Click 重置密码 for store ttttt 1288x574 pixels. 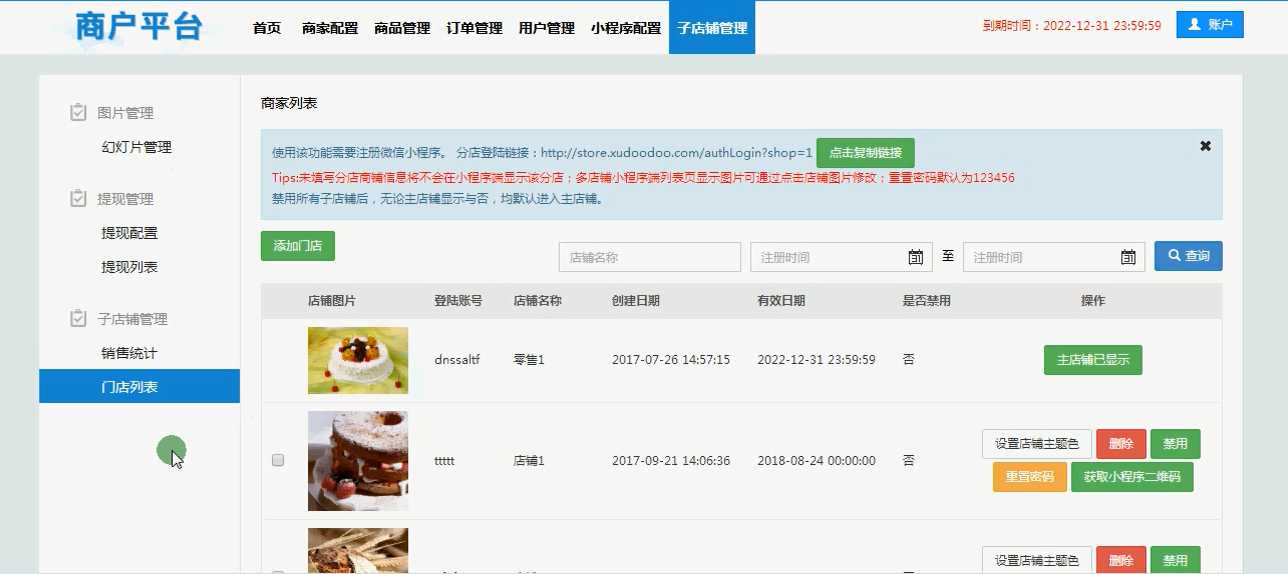[1029, 477]
